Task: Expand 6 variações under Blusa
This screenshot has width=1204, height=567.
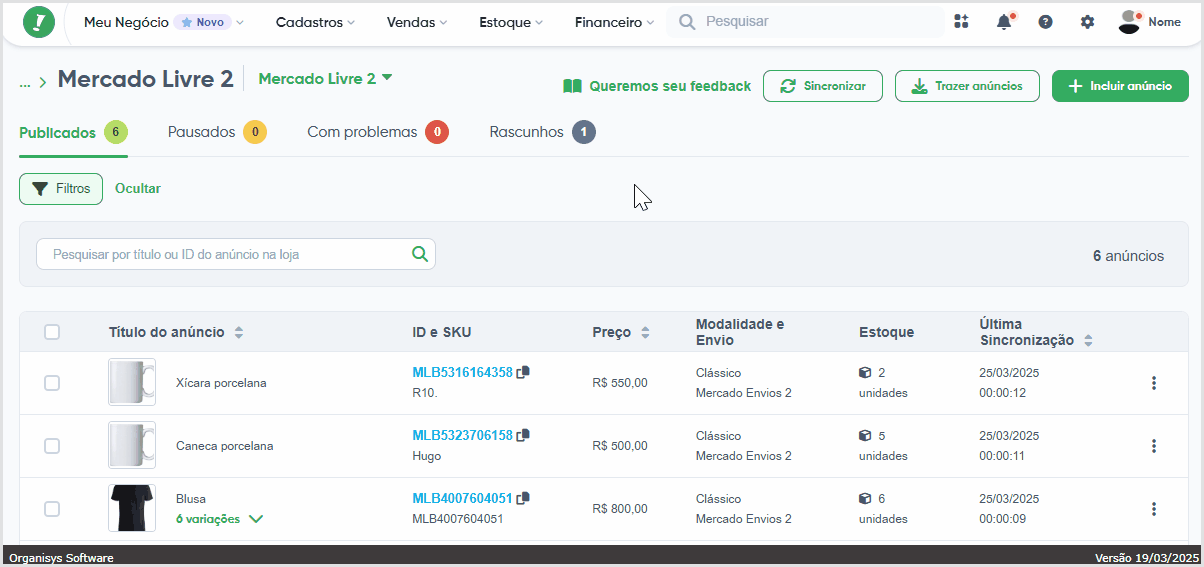Action: (x=220, y=519)
